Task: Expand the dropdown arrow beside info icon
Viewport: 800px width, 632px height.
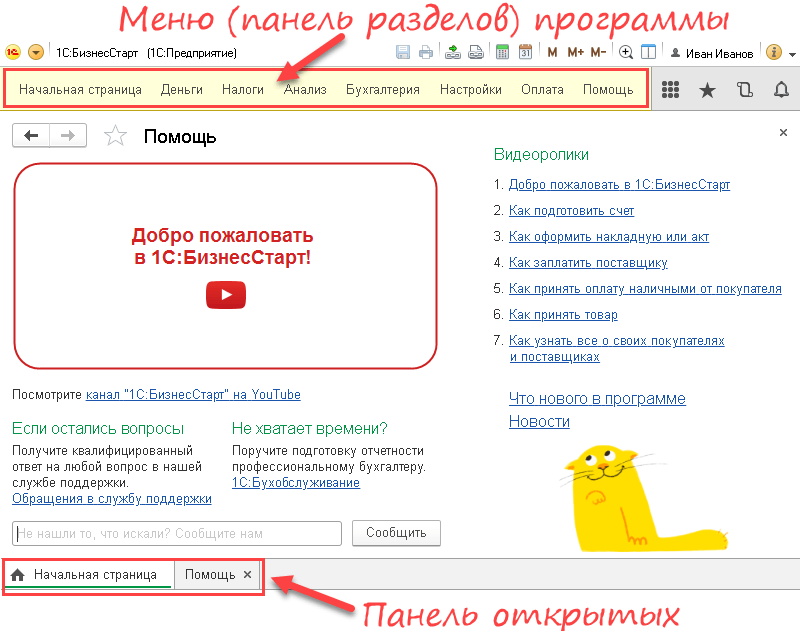Action: click(x=792, y=54)
